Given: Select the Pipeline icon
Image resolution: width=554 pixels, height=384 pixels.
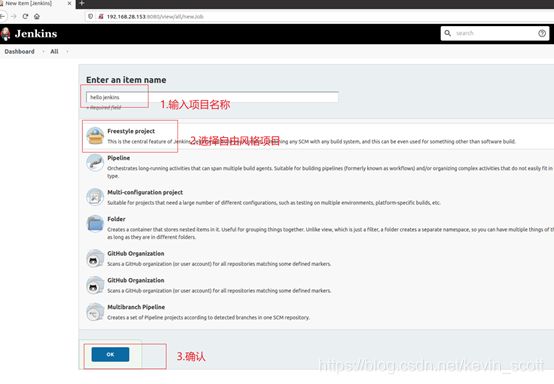Looking at the screenshot, I should tap(95, 163).
